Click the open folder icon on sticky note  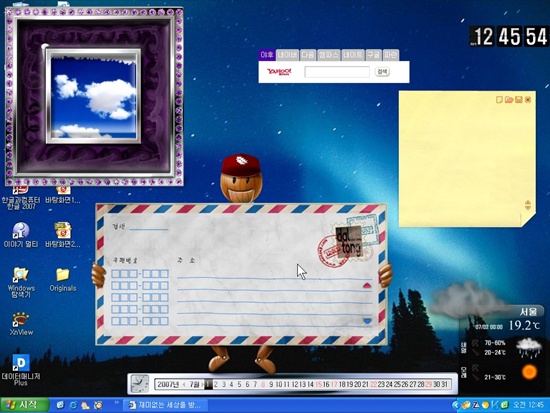pyautogui.click(x=509, y=100)
